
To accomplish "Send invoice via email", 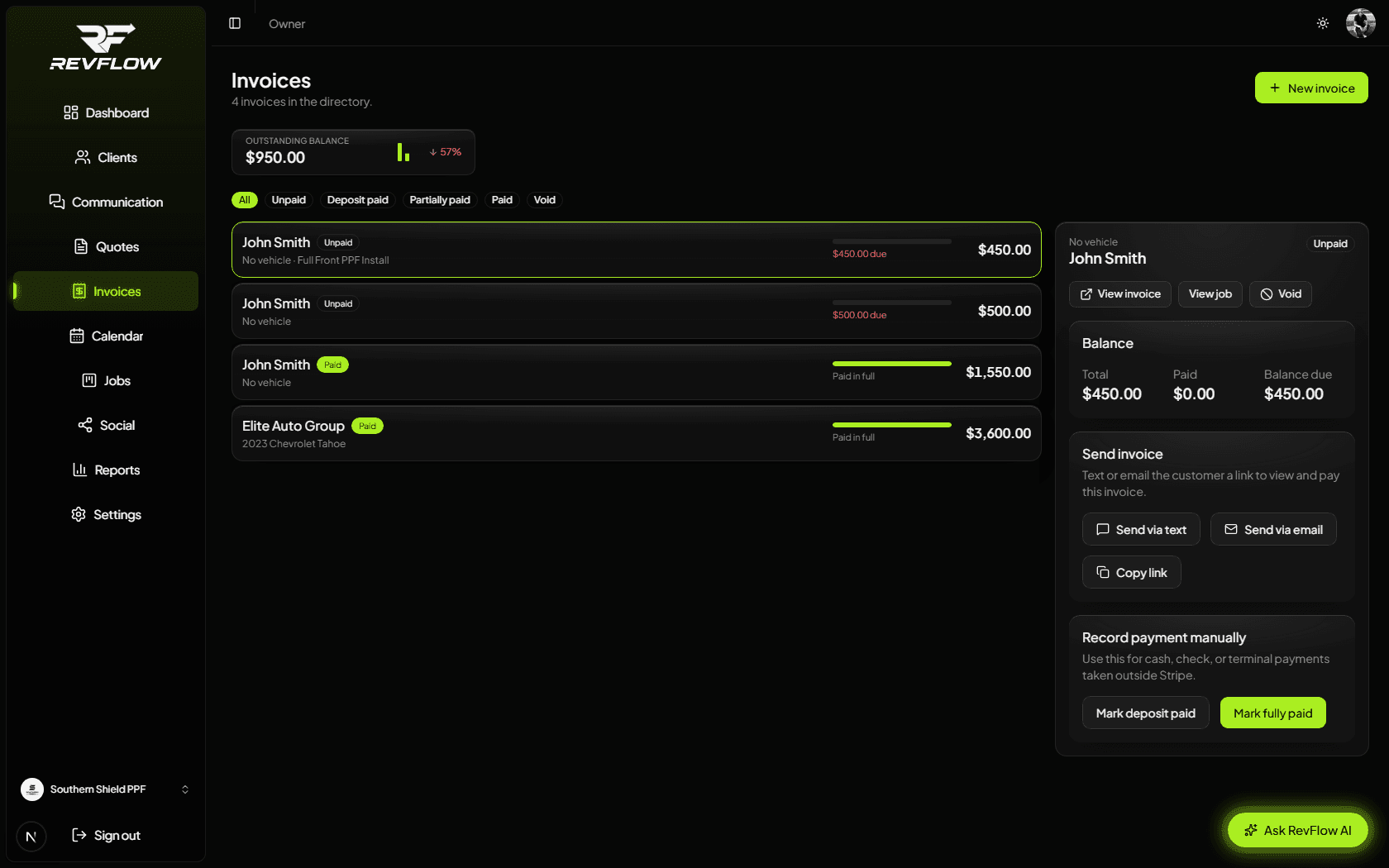I will coord(1273,530).
